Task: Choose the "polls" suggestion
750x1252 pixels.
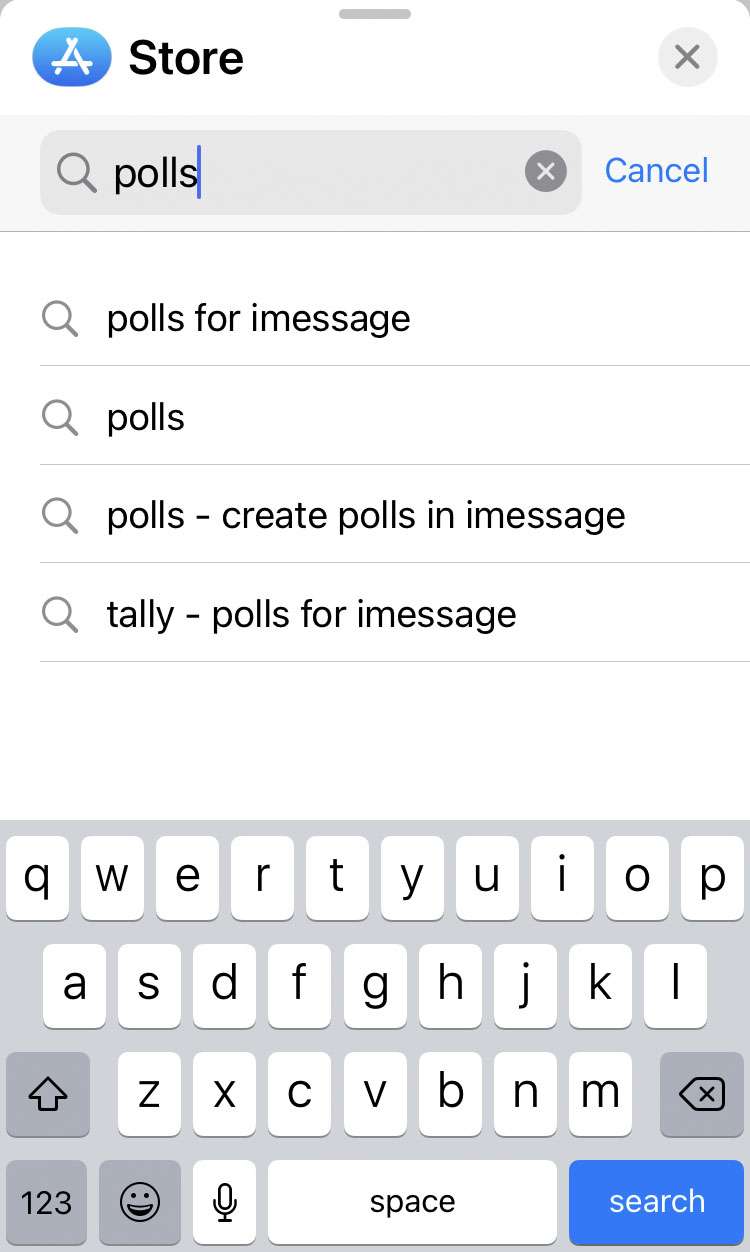Action: click(146, 417)
